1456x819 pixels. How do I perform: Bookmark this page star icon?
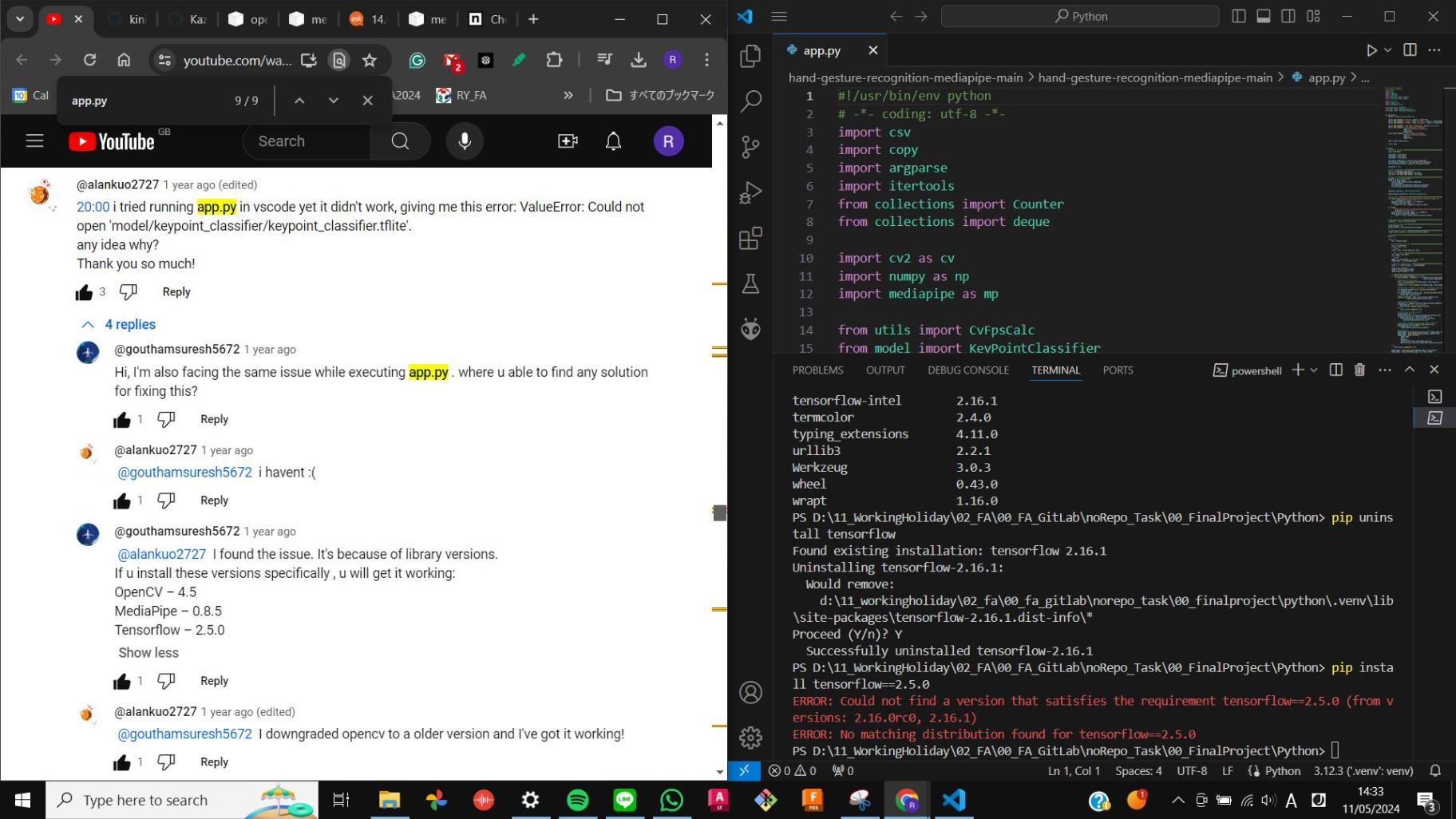[369, 60]
